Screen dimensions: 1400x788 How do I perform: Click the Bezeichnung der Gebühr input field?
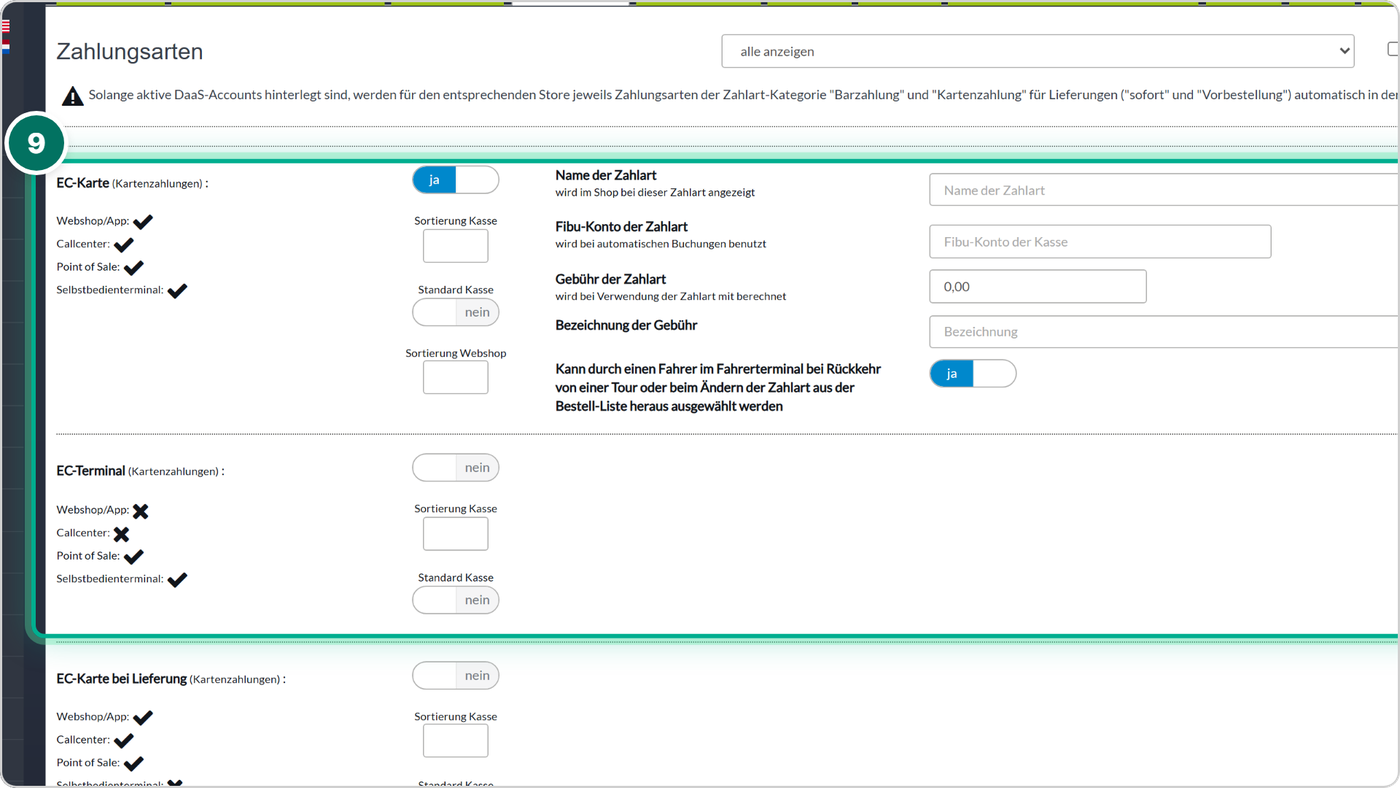pyautogui.click(x=1164, y=331)
